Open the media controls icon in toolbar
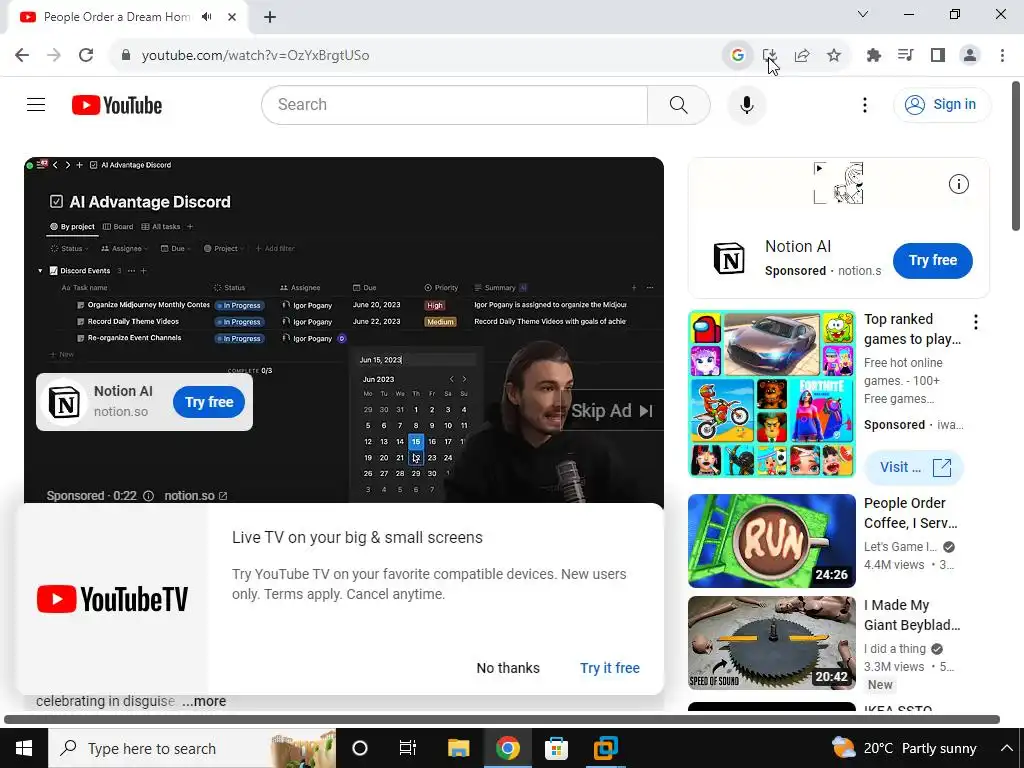1024x768 pixels. (906, 56)
